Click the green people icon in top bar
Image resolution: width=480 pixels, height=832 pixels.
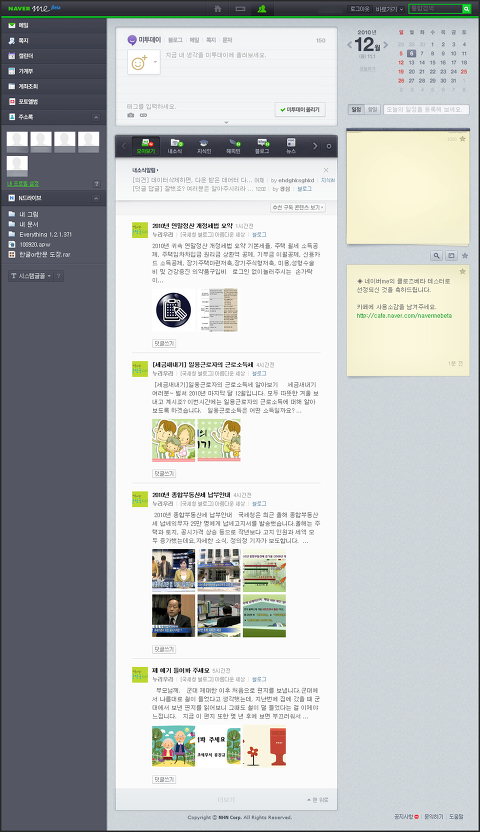pyautogui.click(x=262, y=8)
